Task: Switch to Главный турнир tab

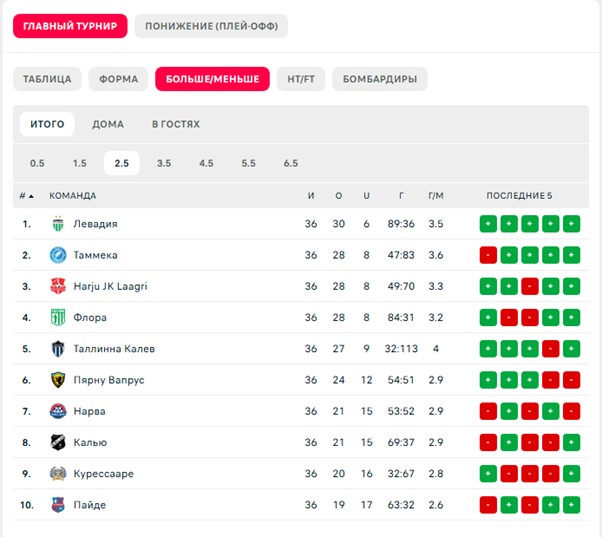Action: click(x=70, y=26)
